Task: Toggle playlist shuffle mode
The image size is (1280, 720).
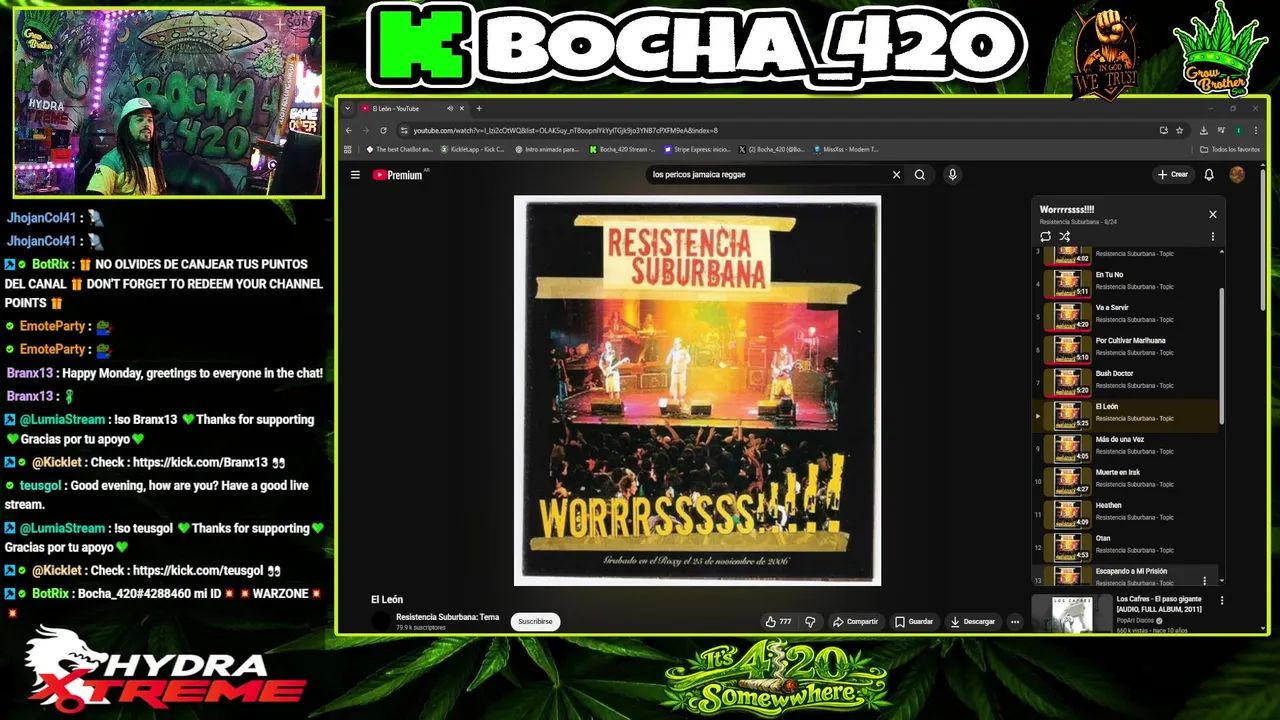Action: 1065,237
